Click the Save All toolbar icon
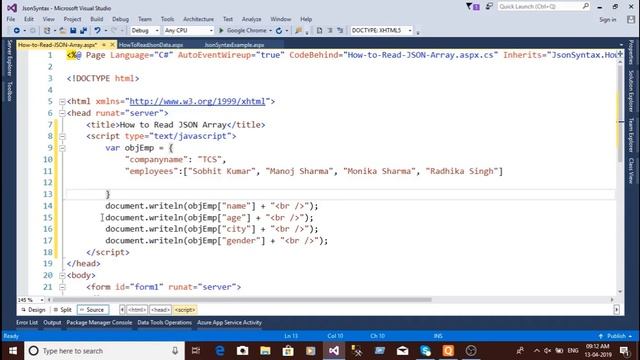Viewport: 640px width, 360px height. click(83, 31)
